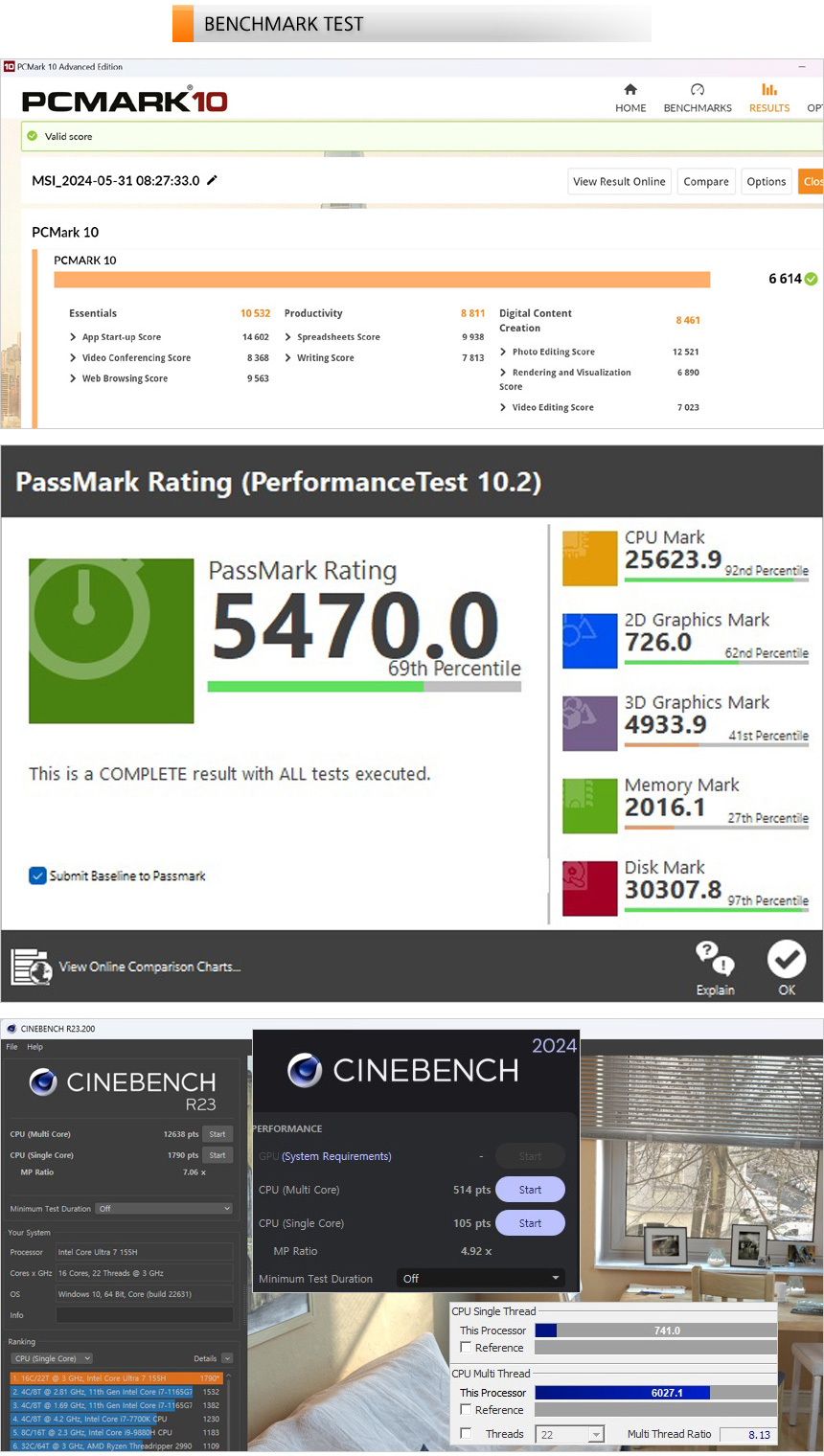Click the pencil edit icon beside MSI_2024-05-31 result name
This screenshot has width=824, height=1456.
(x=212, y=180)
